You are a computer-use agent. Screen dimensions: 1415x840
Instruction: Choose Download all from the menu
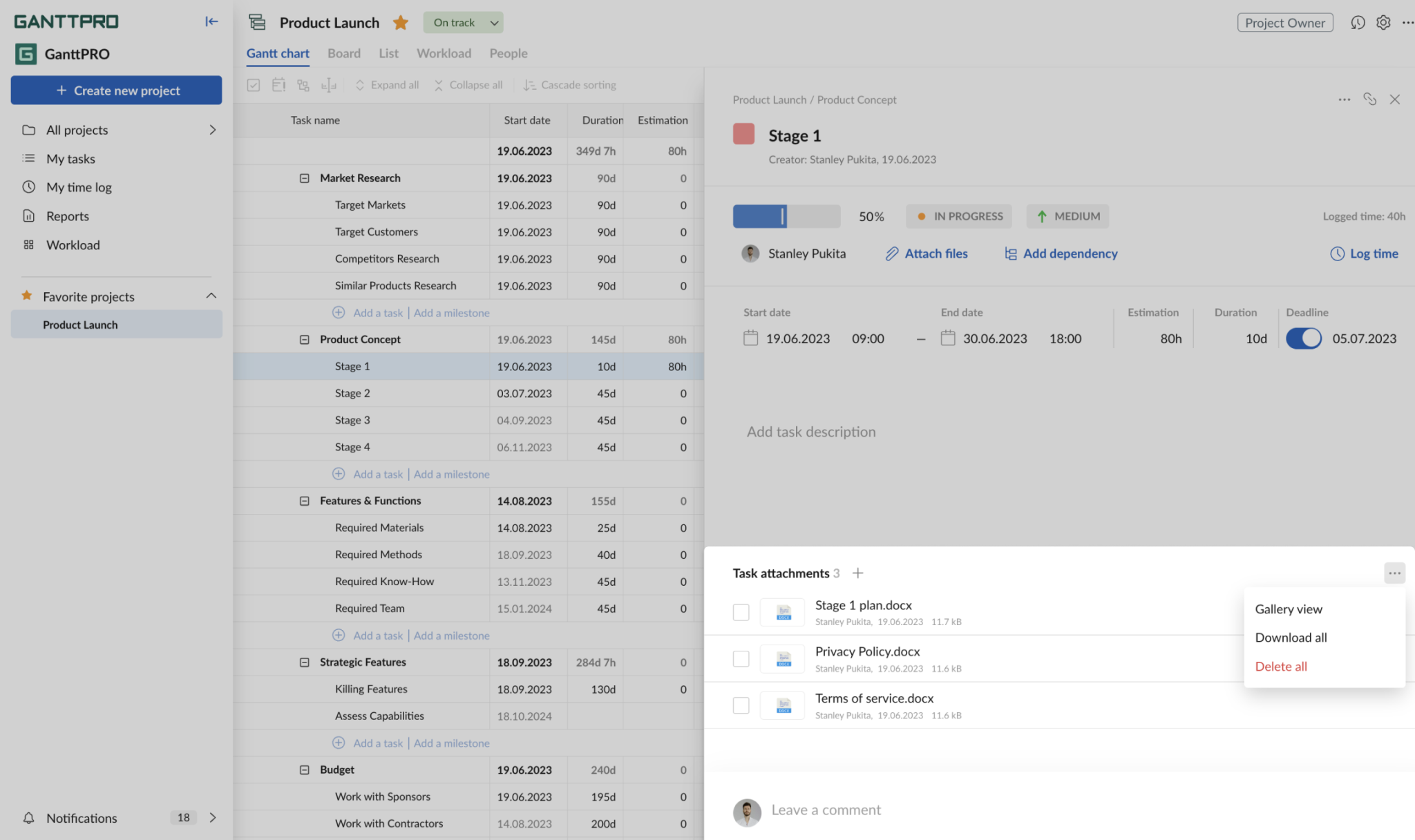(1291, 638)
